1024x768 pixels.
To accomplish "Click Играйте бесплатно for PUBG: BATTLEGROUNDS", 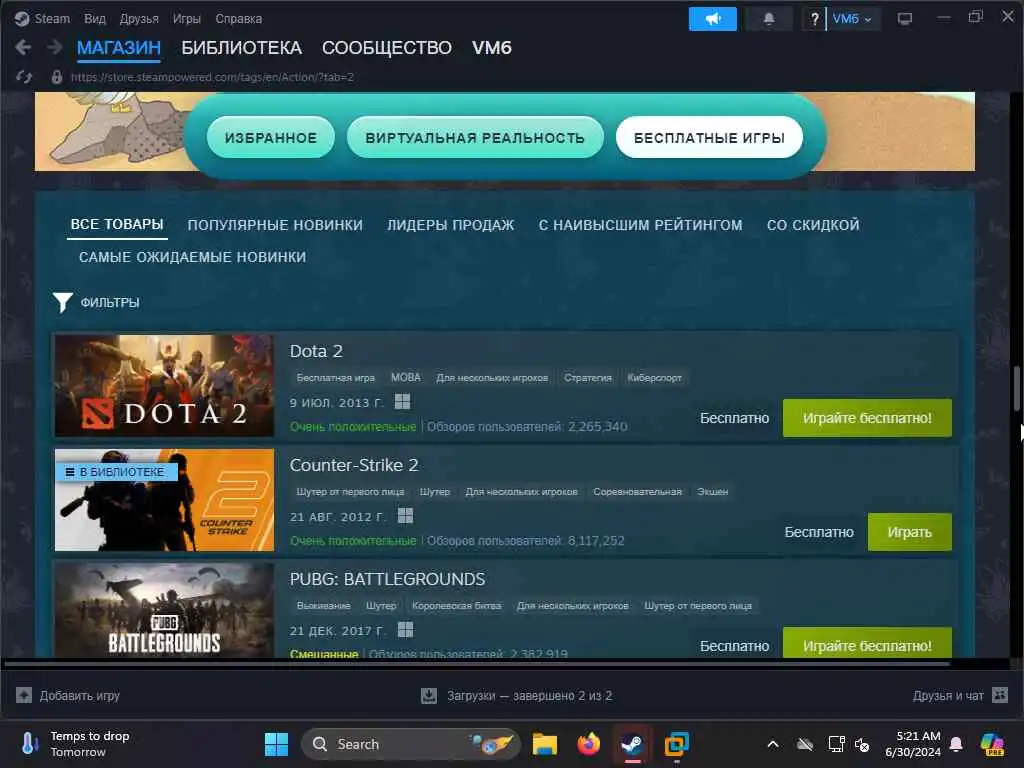I will (867, 644).
